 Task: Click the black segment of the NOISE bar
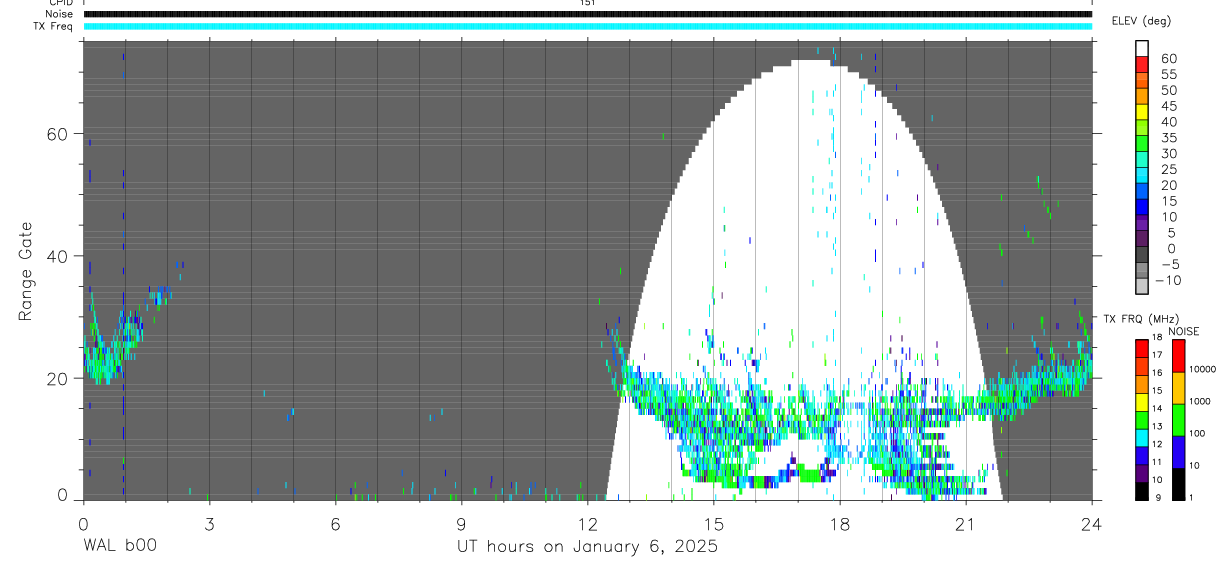pyautogui.click(x=1179, y=484)
